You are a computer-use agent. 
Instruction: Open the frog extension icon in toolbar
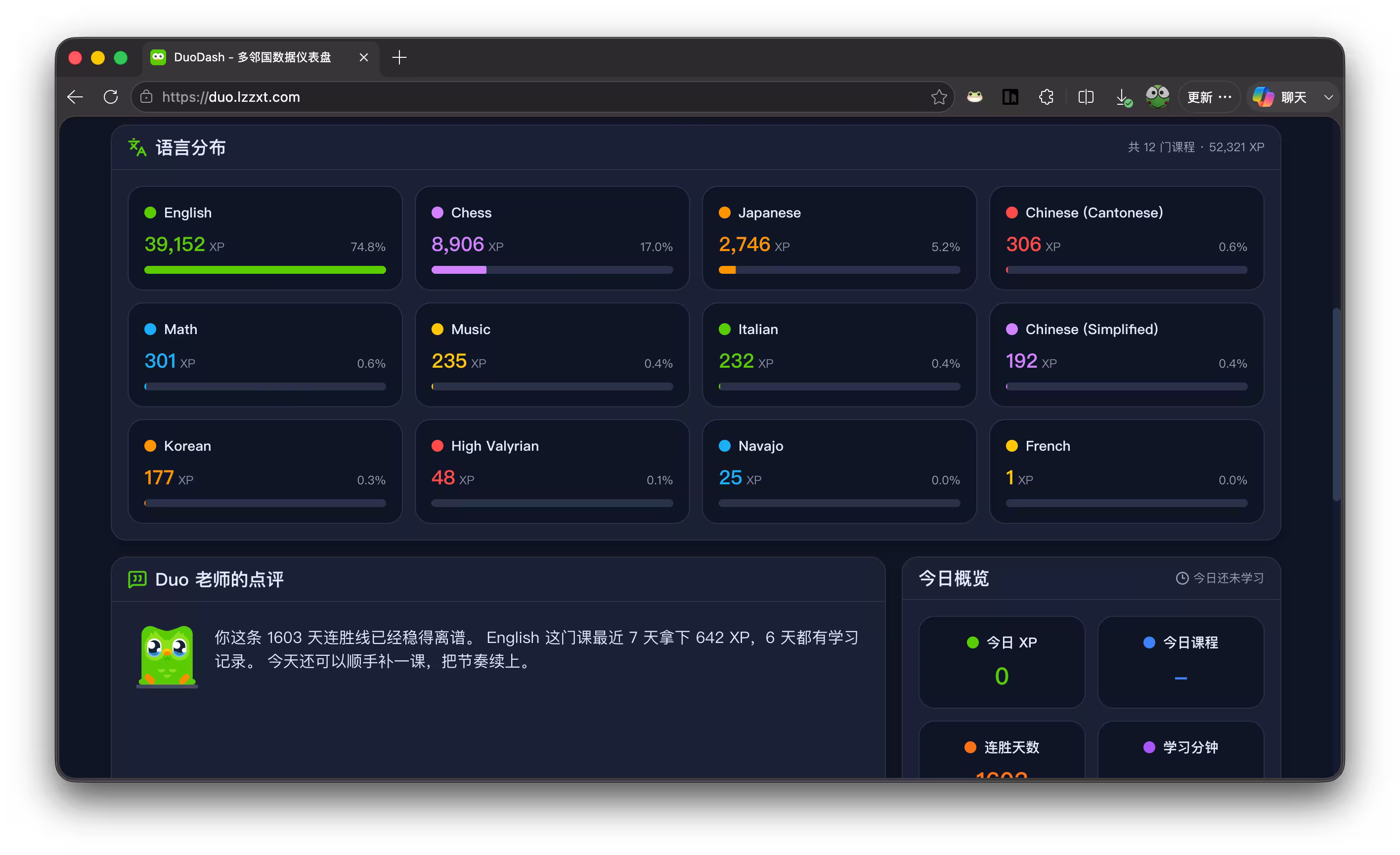pyautogui.click(x=974, y=97)
